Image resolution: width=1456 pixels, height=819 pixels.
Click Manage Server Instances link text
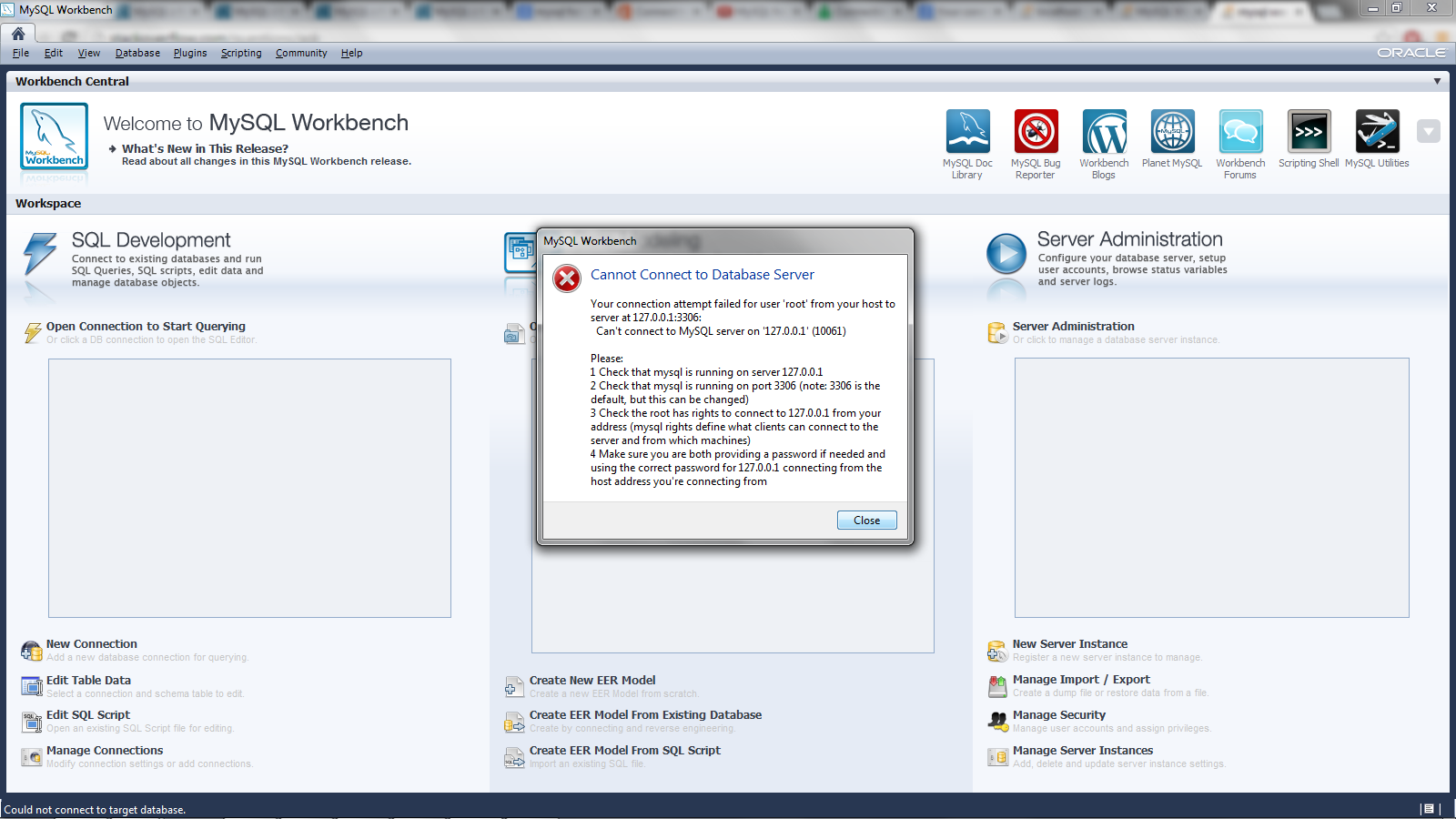click(1083, 750)
